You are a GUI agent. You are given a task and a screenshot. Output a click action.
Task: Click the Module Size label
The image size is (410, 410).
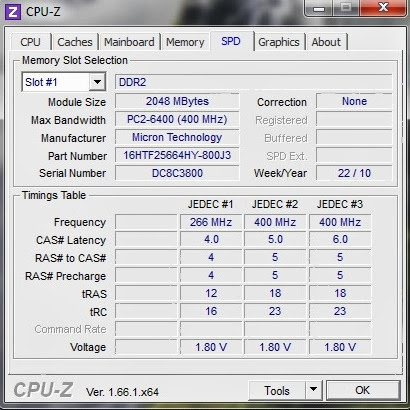pos(77,102)
